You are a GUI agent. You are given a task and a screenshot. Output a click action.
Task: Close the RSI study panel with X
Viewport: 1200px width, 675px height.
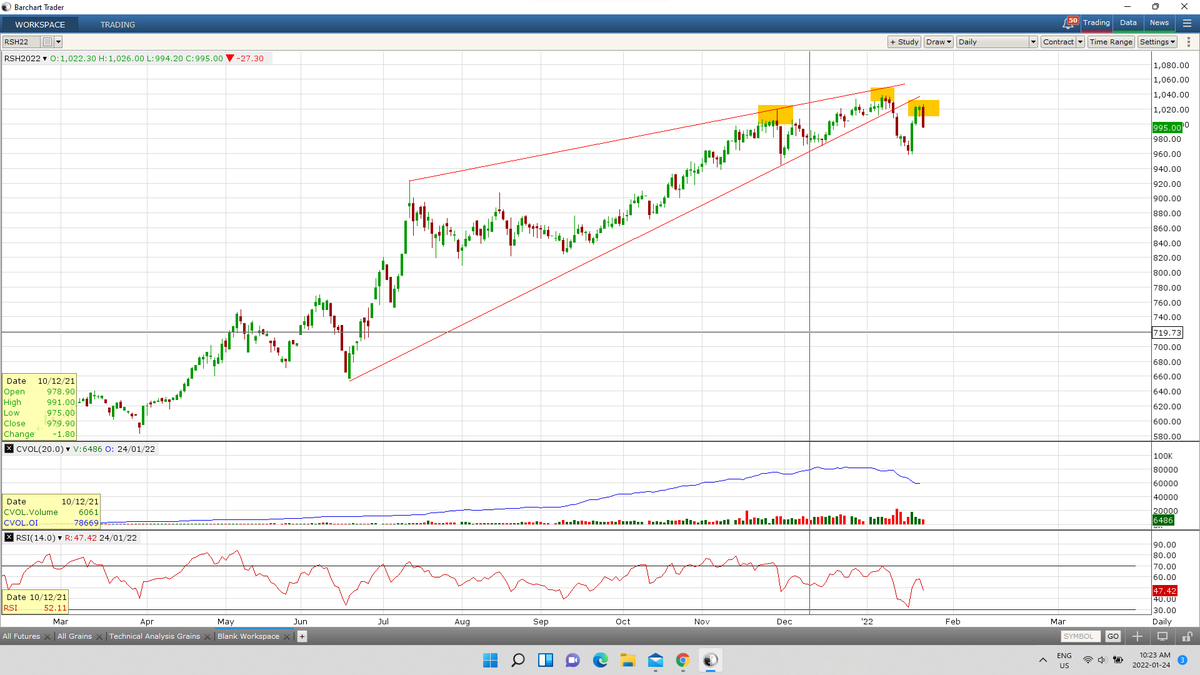[x=8, y=537]
